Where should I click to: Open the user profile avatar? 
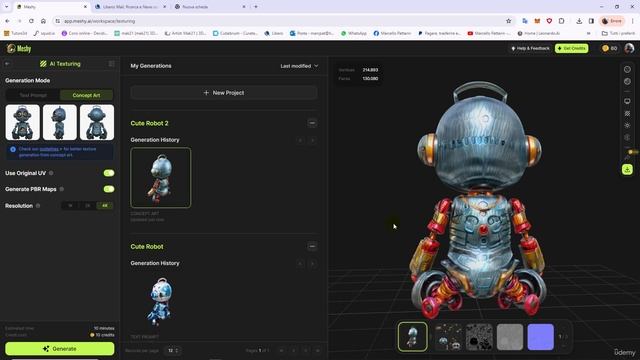[629, 48]
